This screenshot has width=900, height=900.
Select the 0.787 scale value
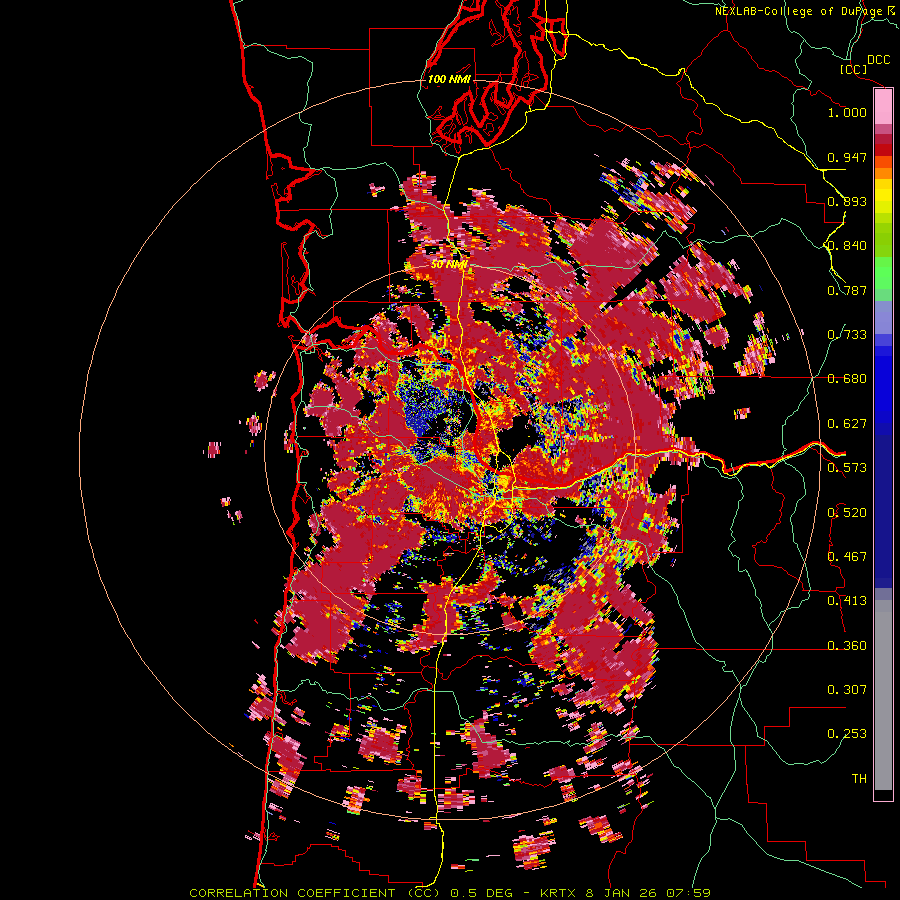click(847, 290)
